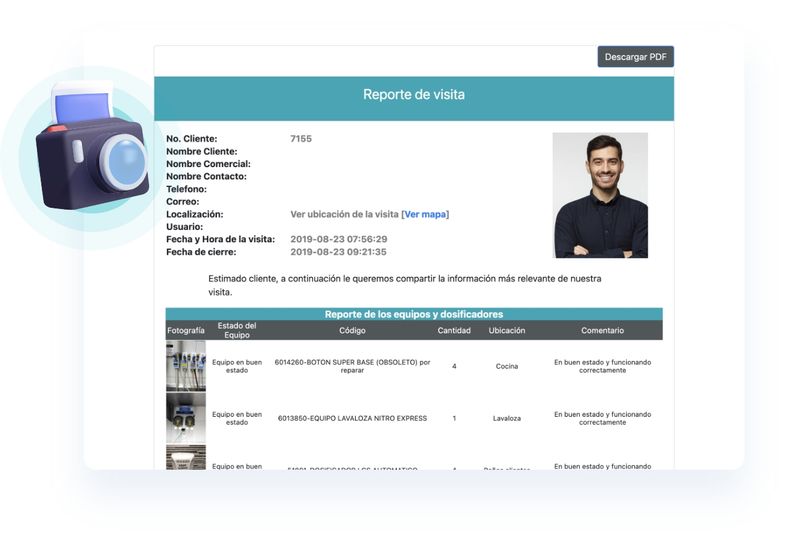800x550 pixels.
Task: Click the status in the BOTON SUPER BASE row
Action: tap(237, 366)
